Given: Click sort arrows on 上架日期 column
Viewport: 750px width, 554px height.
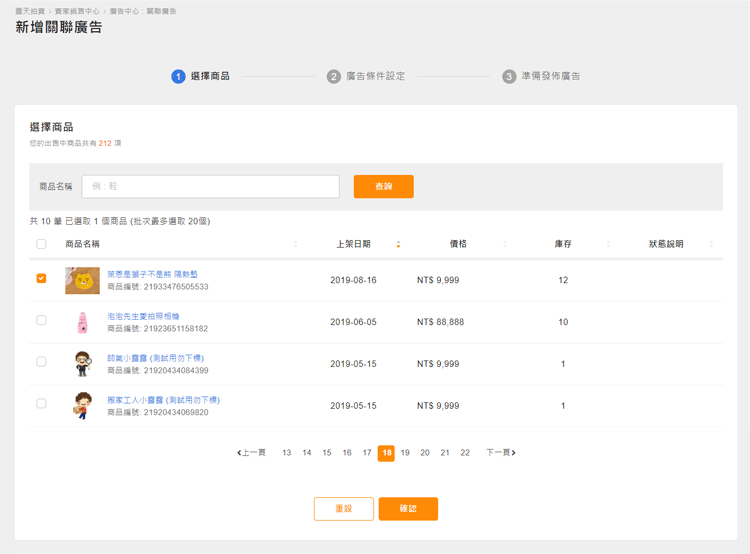Looking at the screenshot, I should click(398, 244).
